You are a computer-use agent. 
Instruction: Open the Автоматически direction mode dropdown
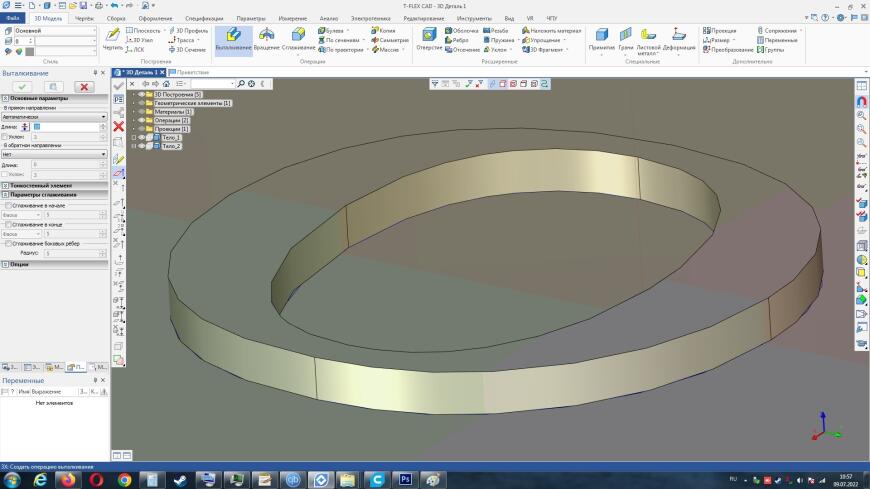[54, 117]
